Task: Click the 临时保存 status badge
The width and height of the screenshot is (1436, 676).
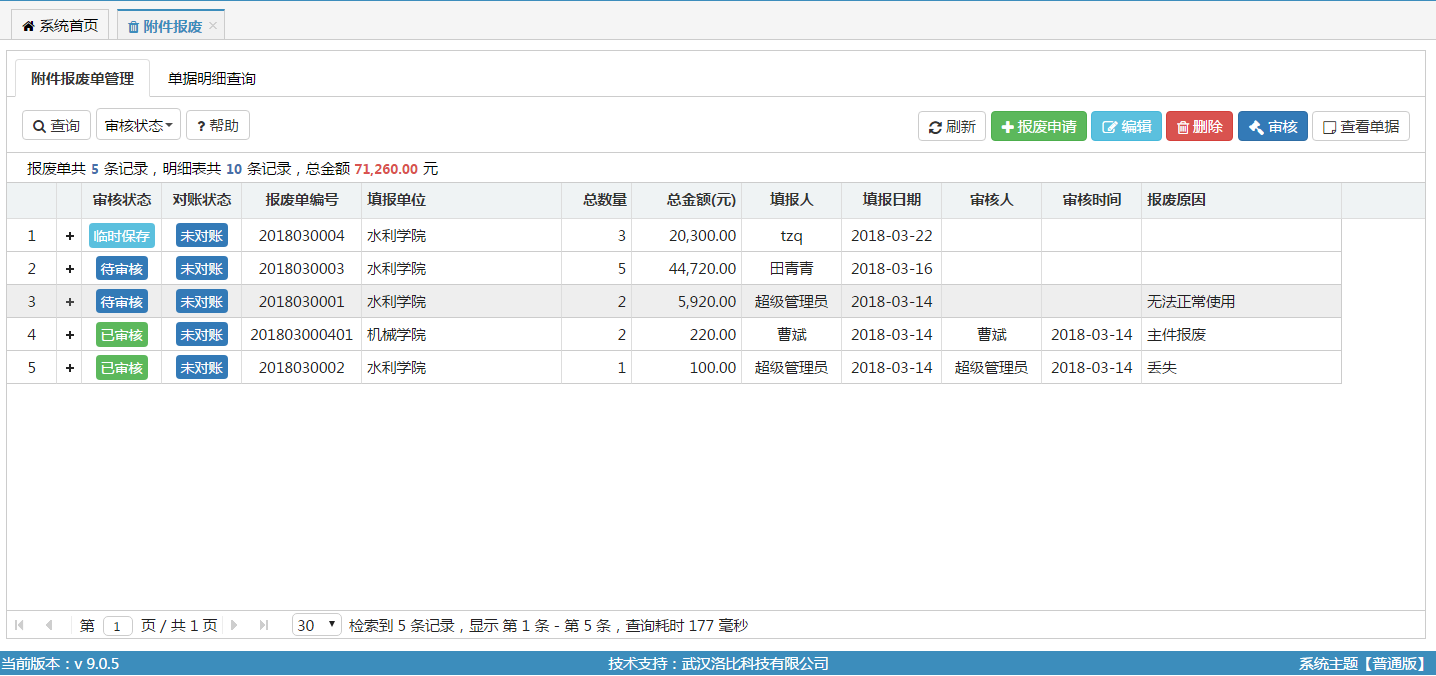Action: (x=122, y=236)
